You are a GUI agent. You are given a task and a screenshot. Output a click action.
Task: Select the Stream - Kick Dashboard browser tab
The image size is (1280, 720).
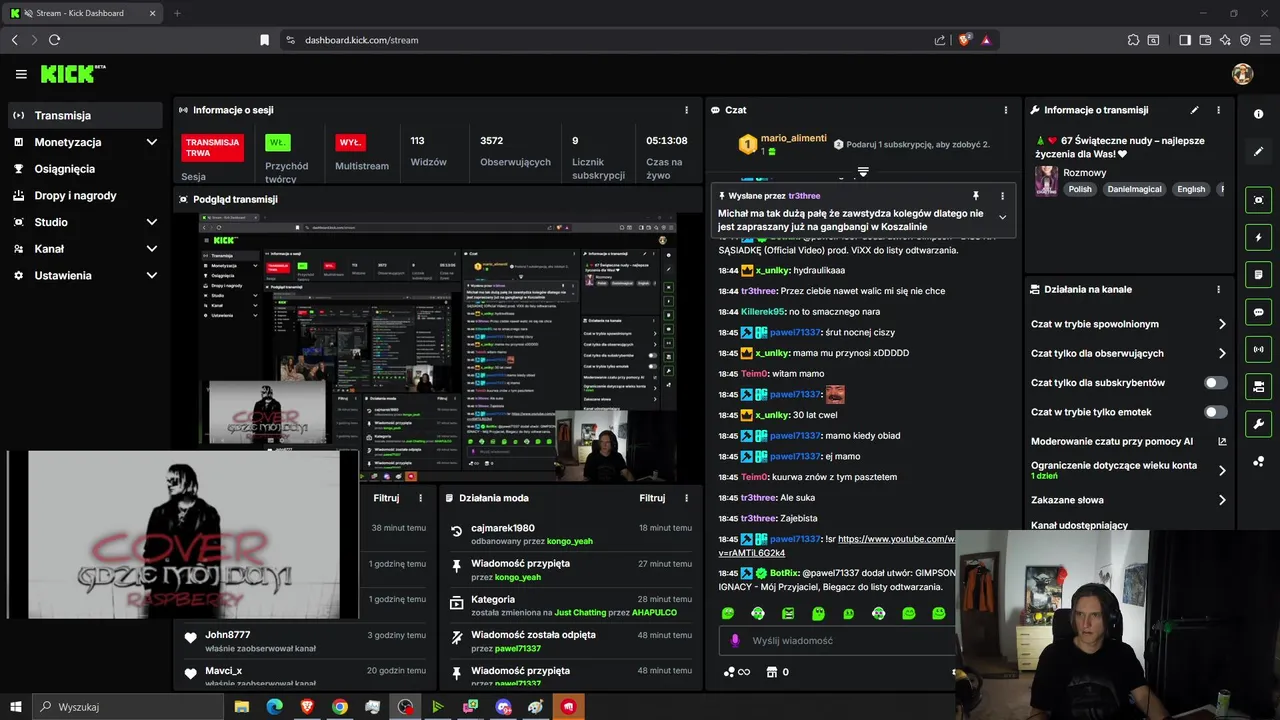(x=83, y=13)
